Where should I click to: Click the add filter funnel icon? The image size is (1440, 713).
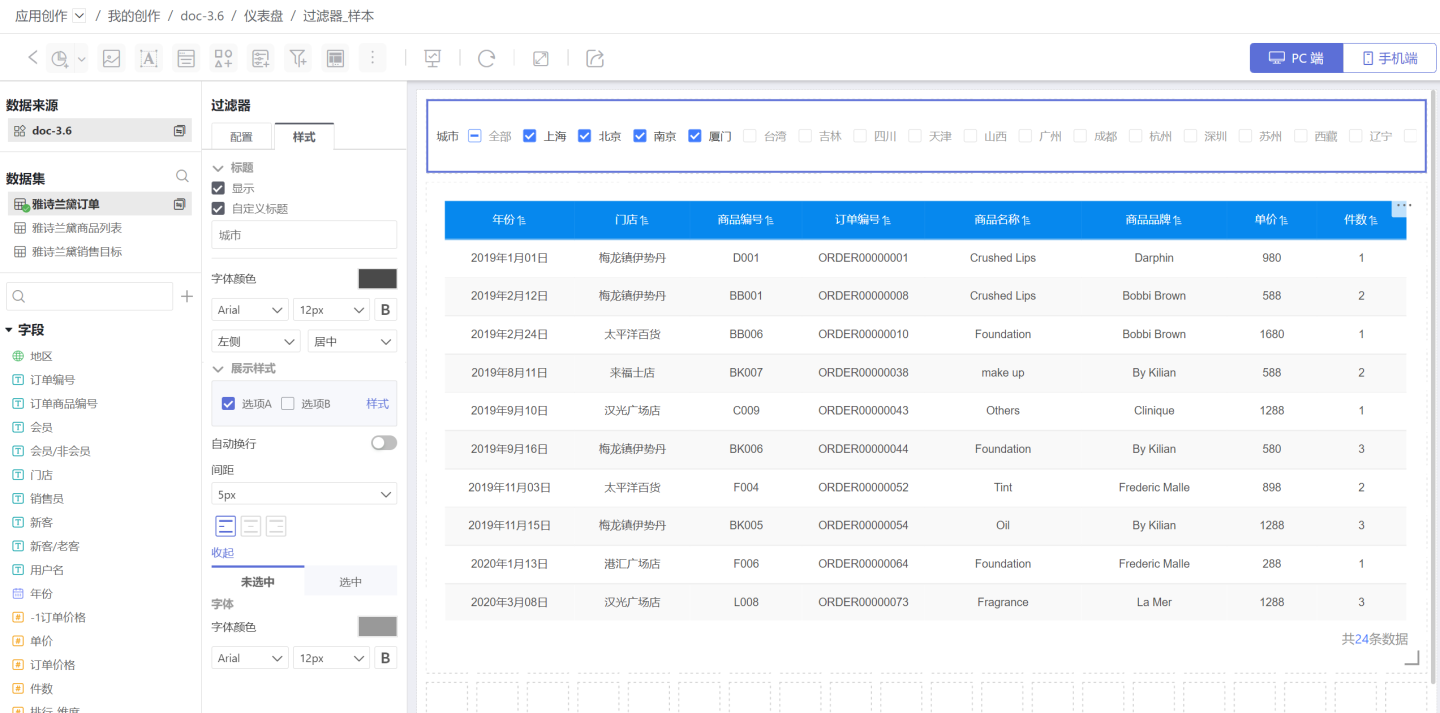point(298,58)
